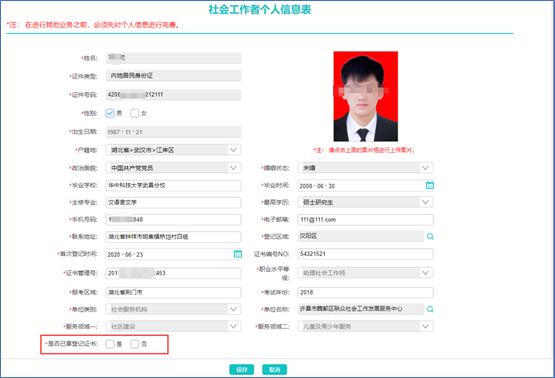Check the 女 gender checkbox
The width and height of the screenshot is (555, 378).
click(135, 113)
